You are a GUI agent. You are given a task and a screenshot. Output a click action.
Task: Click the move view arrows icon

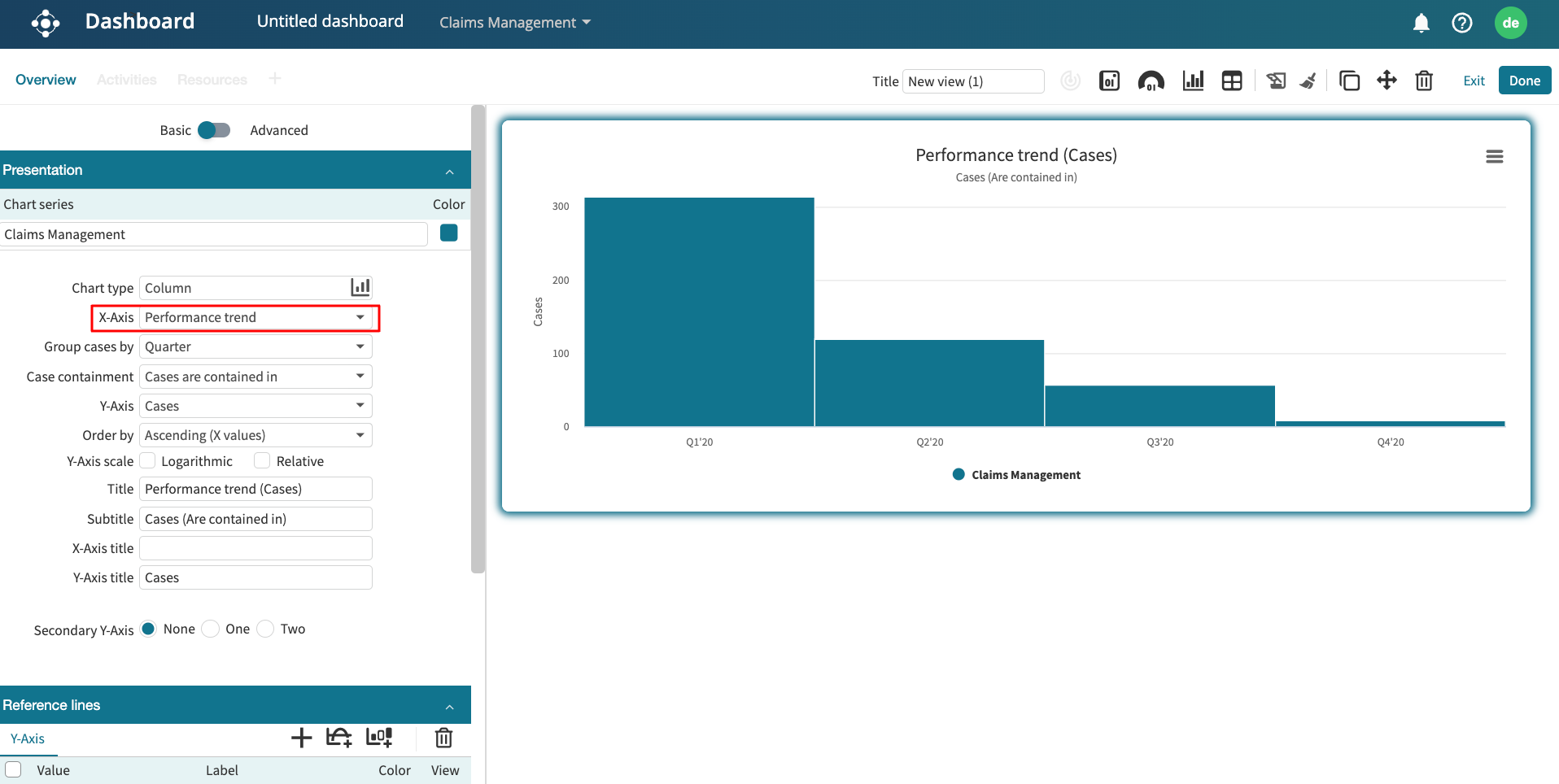tap(1387, 81)
